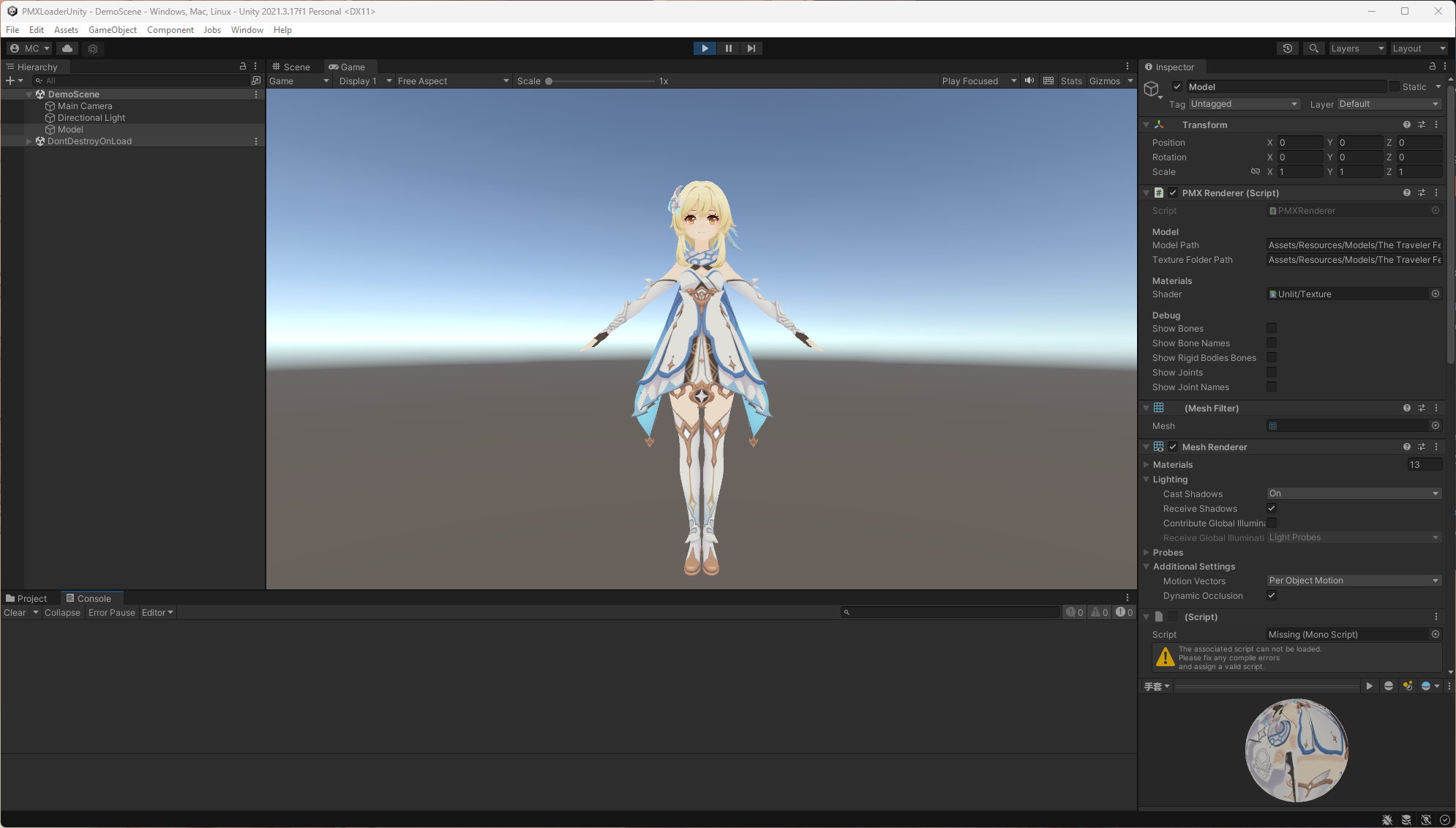Switch to the Scene tab
The image size is (1456, 828).
click(x=291, y=67)
